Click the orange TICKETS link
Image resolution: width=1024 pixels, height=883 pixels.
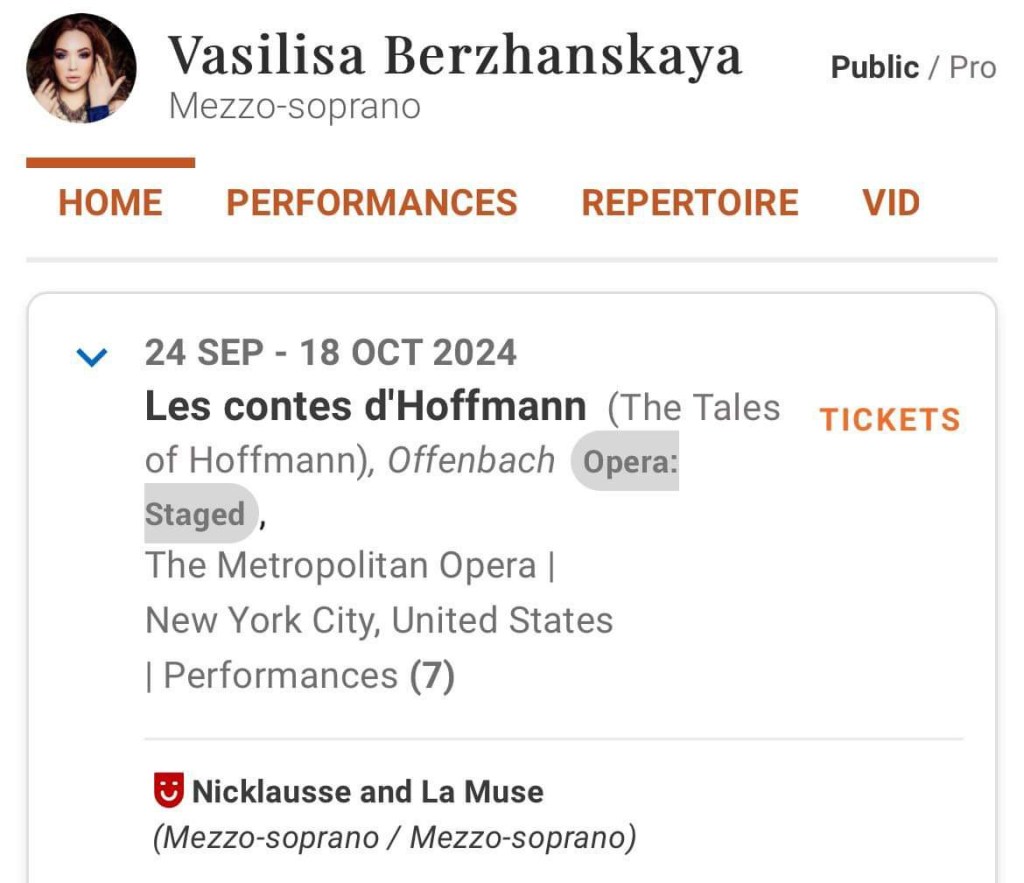click(x=889, y=420)
